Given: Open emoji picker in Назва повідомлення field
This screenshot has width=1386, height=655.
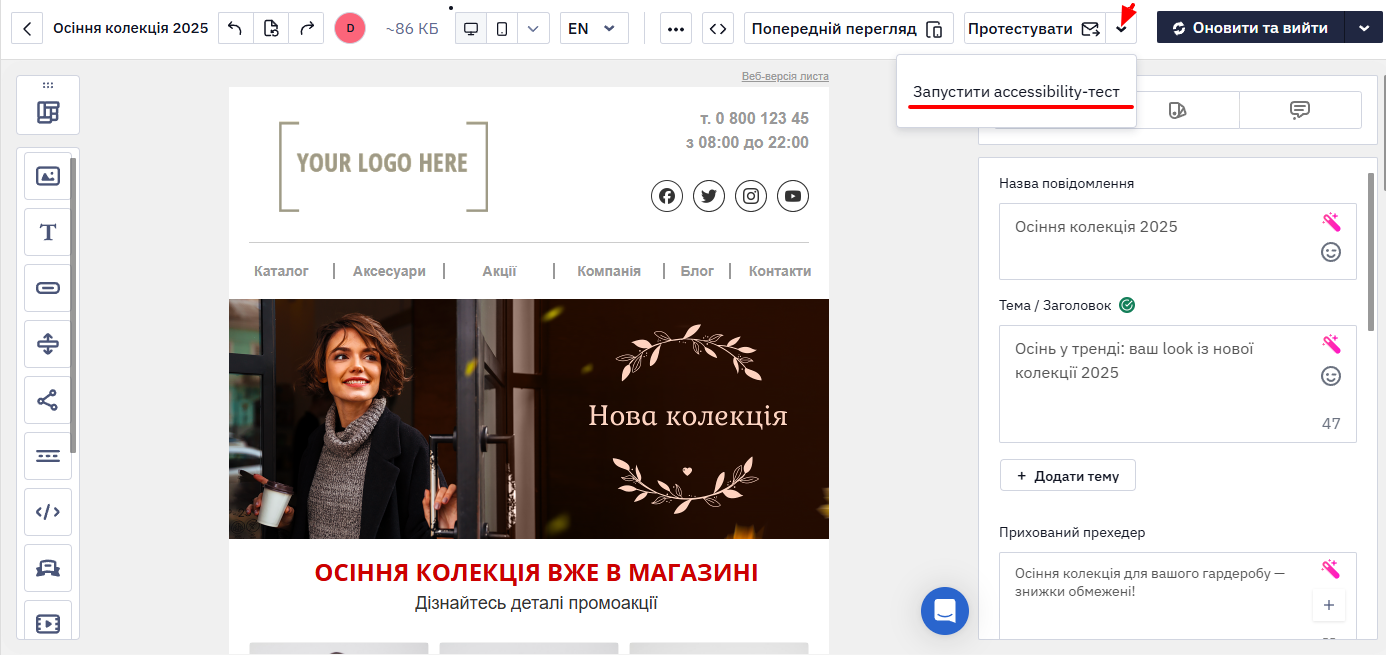Looking at the screenshot, I should tap(1331, 252).
